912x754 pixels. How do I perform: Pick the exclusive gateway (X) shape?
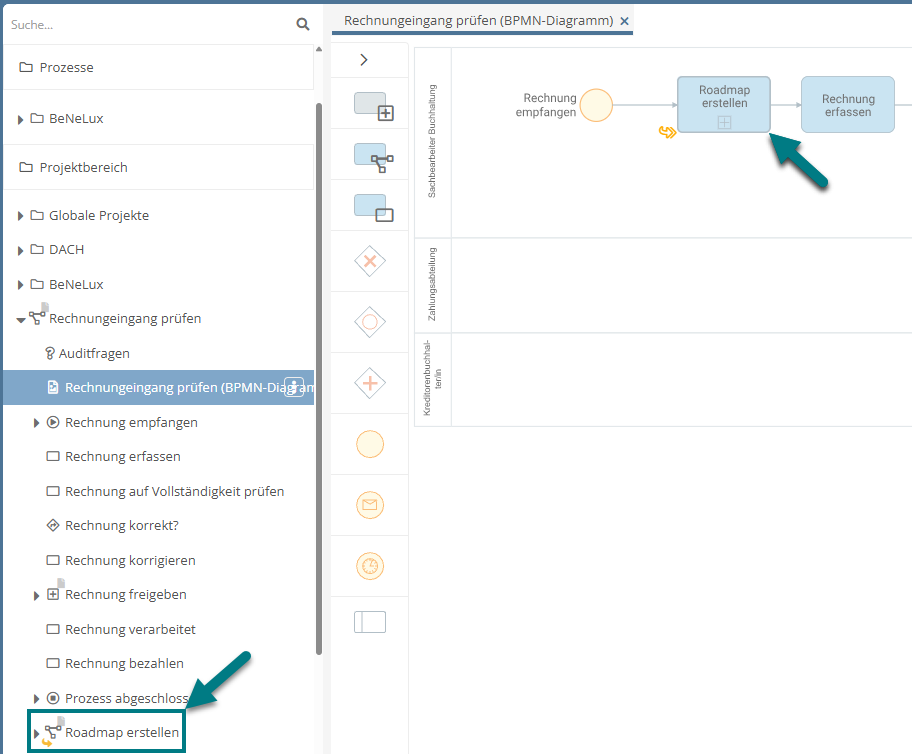370,261
